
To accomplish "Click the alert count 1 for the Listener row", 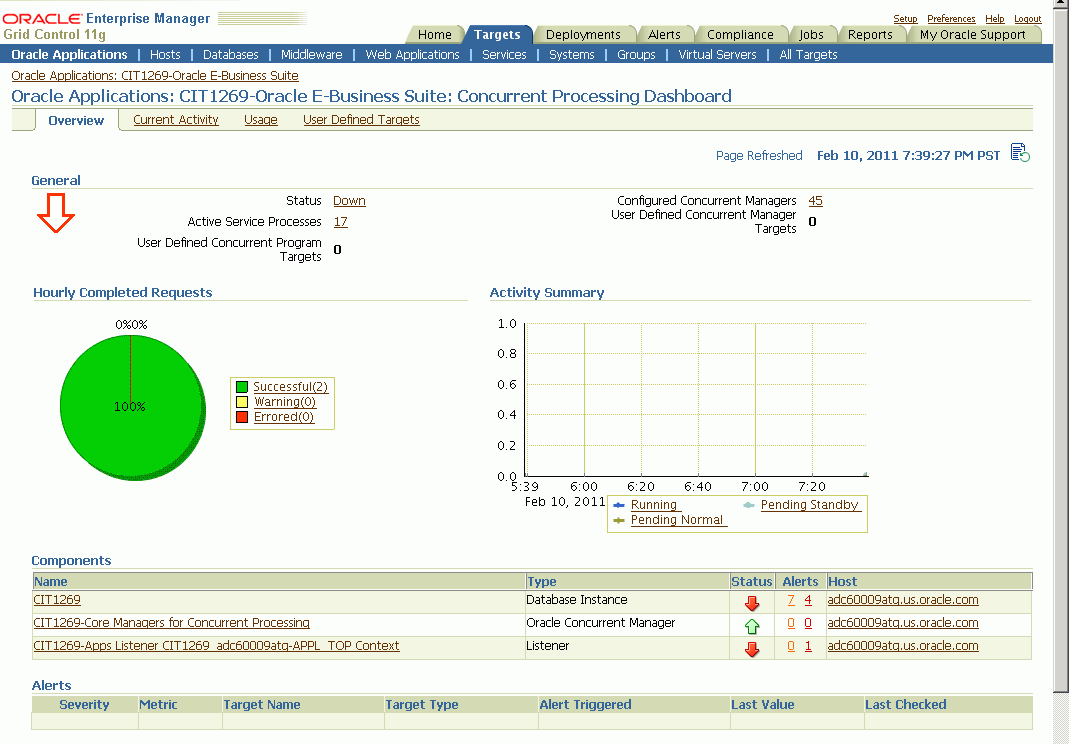I will click(808, 646).
